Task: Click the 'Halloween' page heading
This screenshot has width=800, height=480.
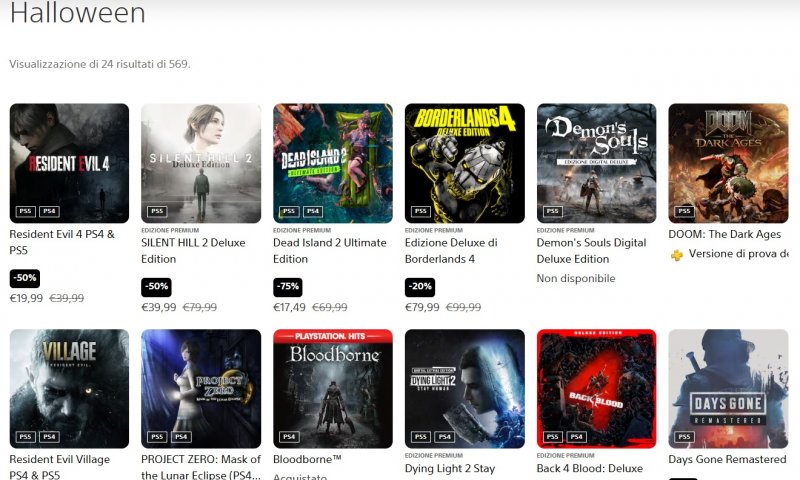Action: (78, 12)
